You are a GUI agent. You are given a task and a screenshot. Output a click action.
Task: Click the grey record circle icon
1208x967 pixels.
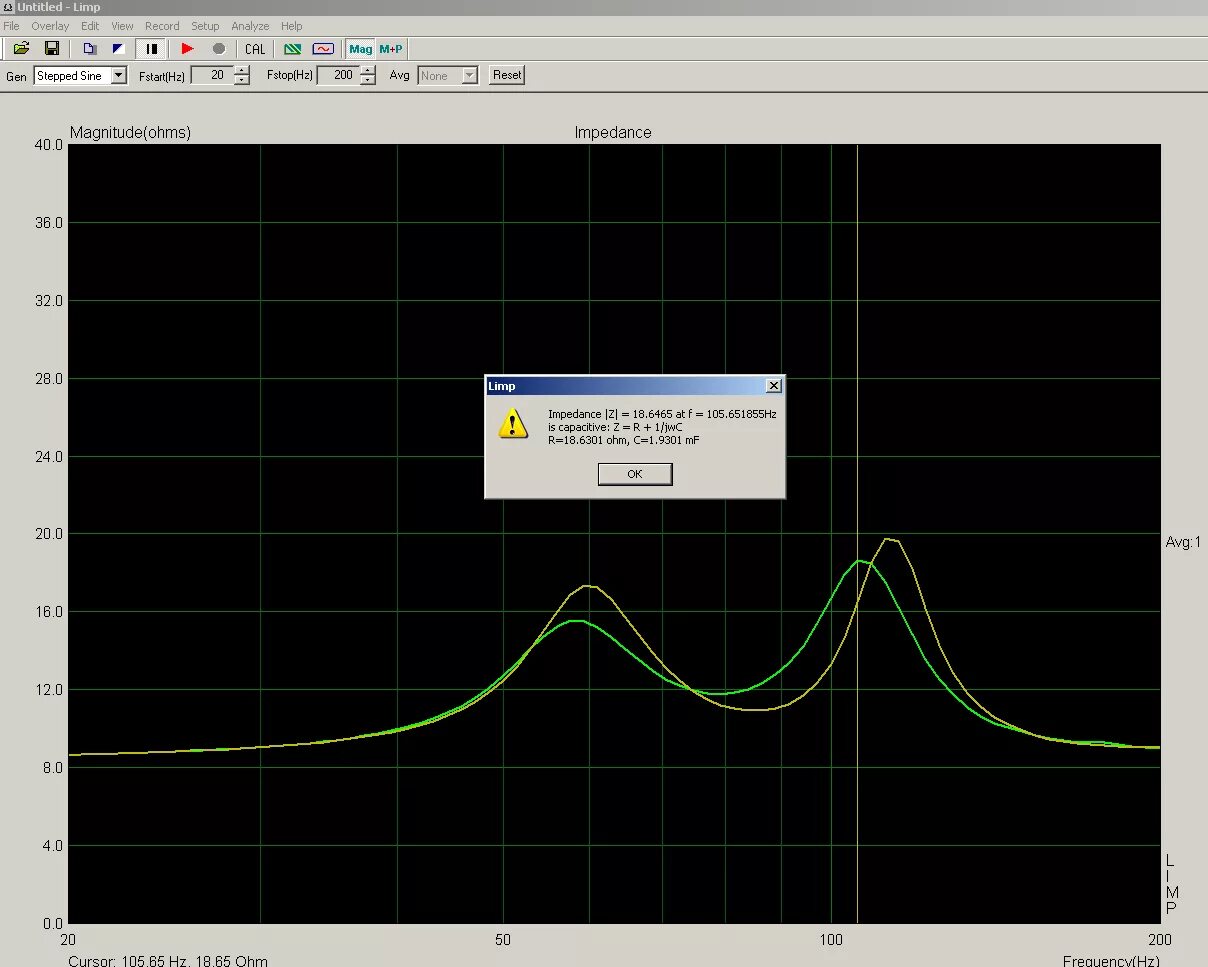pyautogui.click(x=218, y=48)
